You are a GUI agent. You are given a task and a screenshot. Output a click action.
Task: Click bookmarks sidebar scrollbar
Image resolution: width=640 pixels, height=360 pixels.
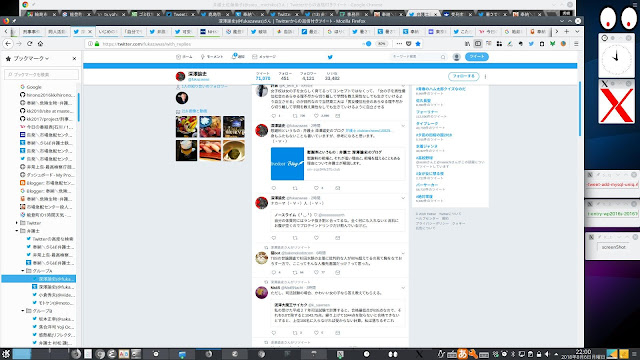78,107
